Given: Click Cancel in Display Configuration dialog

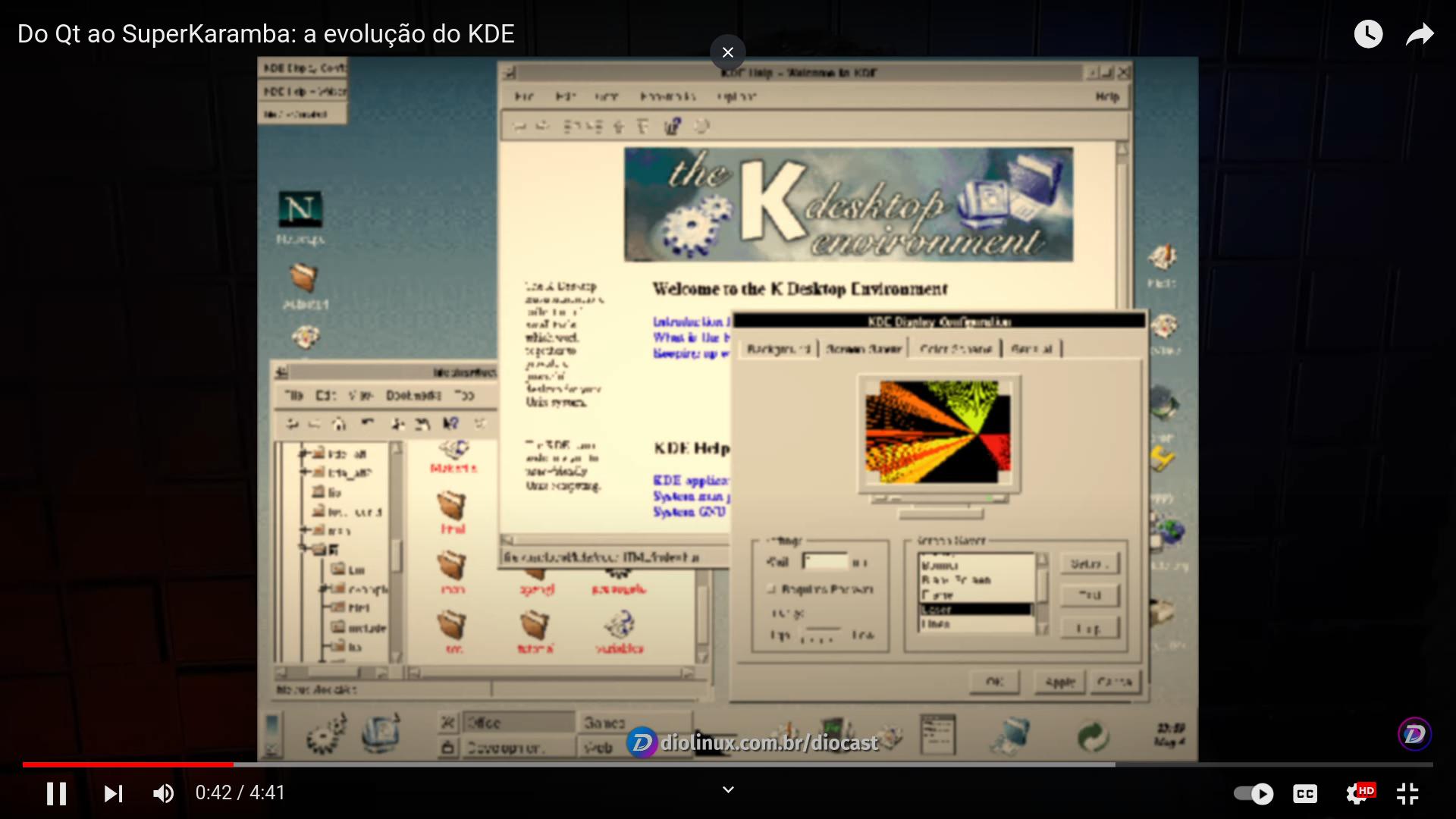Looking at the screenshot, I should 1114,682.
